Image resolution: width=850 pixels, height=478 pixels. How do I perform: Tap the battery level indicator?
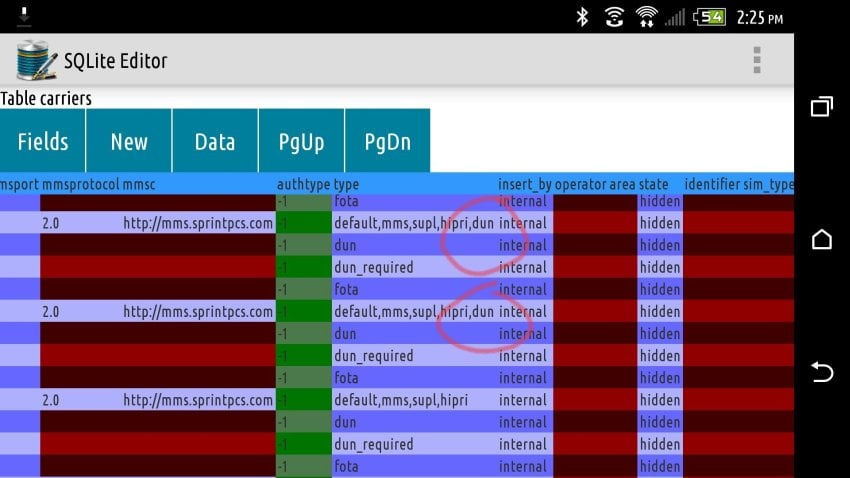(x=710, y=17)
